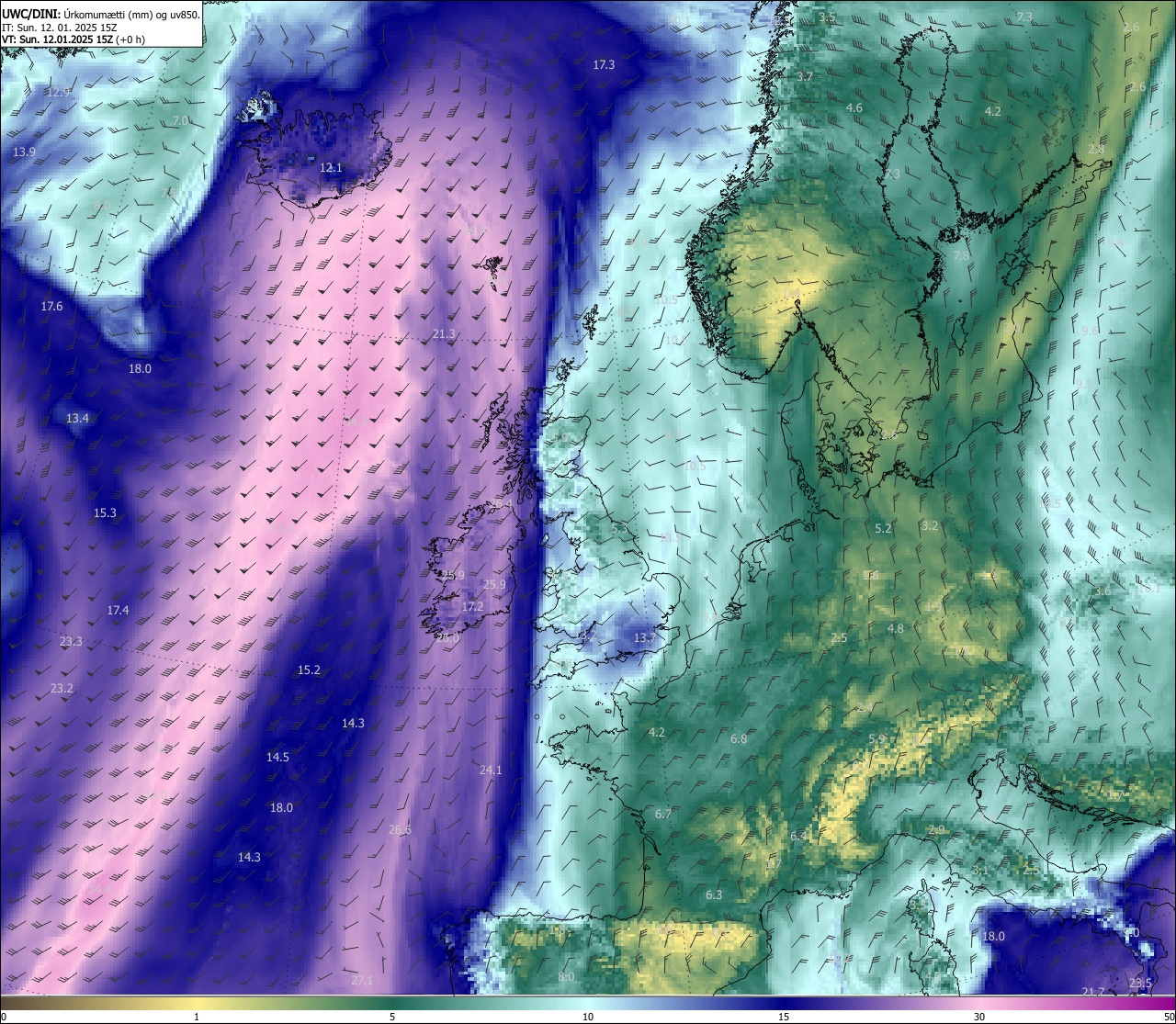Click the 15.2 value southwest of Ireland
The width and height of the screenshot is (1176, 1024).
(x=309, y=670)
